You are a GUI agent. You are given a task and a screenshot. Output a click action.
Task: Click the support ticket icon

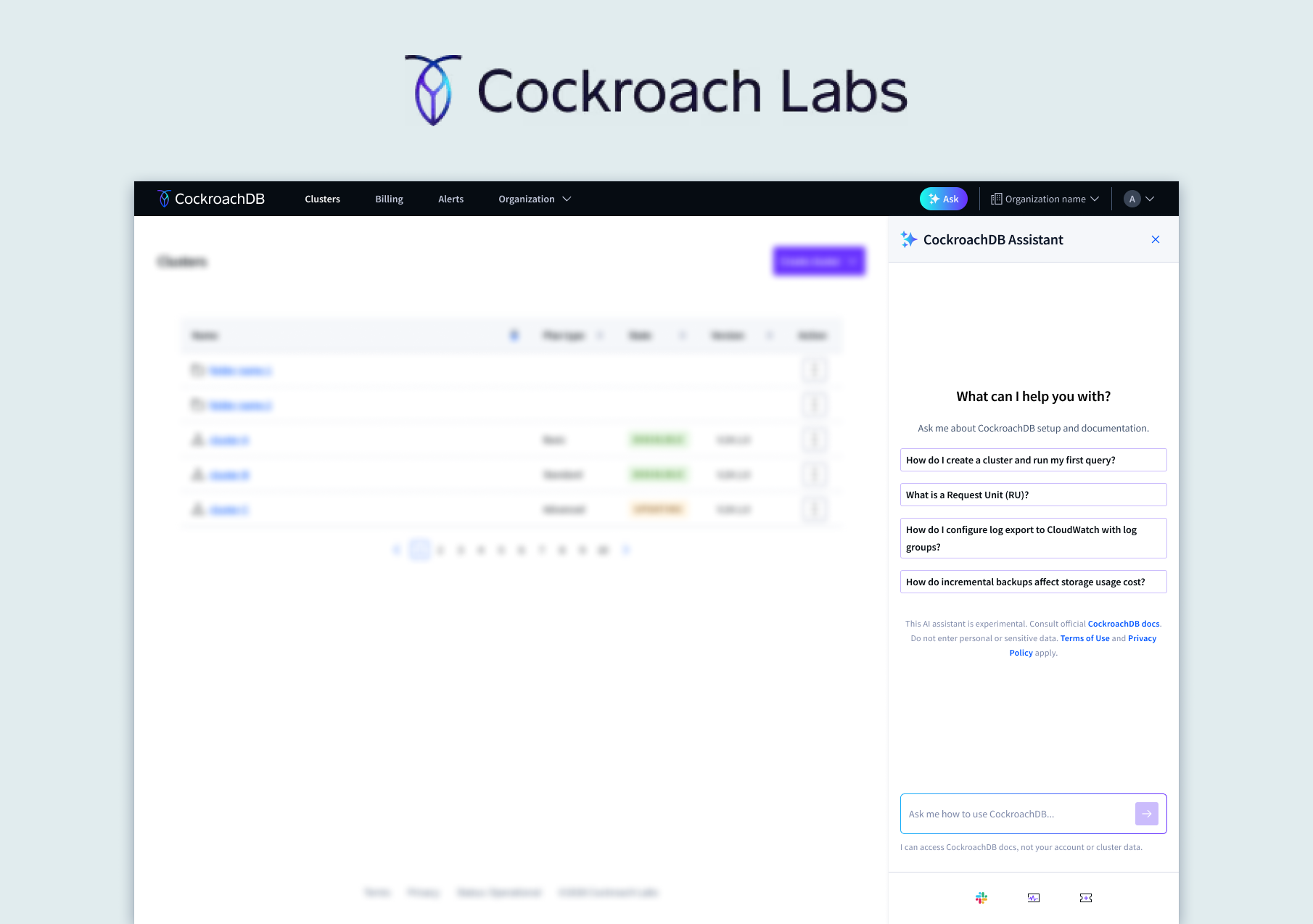[1085, 898]
